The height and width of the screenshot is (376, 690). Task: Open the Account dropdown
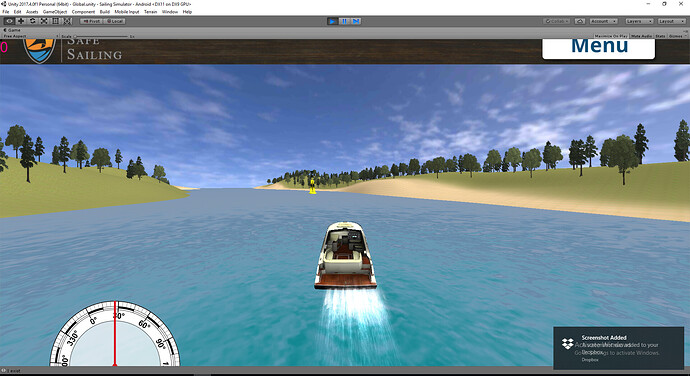click(x=603, y=21)
